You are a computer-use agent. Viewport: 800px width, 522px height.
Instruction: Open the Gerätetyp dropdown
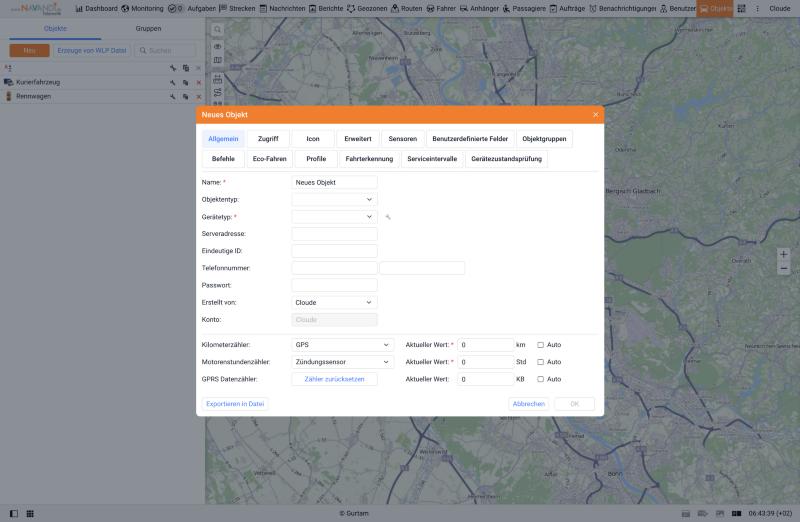click(x=334, y=217)
